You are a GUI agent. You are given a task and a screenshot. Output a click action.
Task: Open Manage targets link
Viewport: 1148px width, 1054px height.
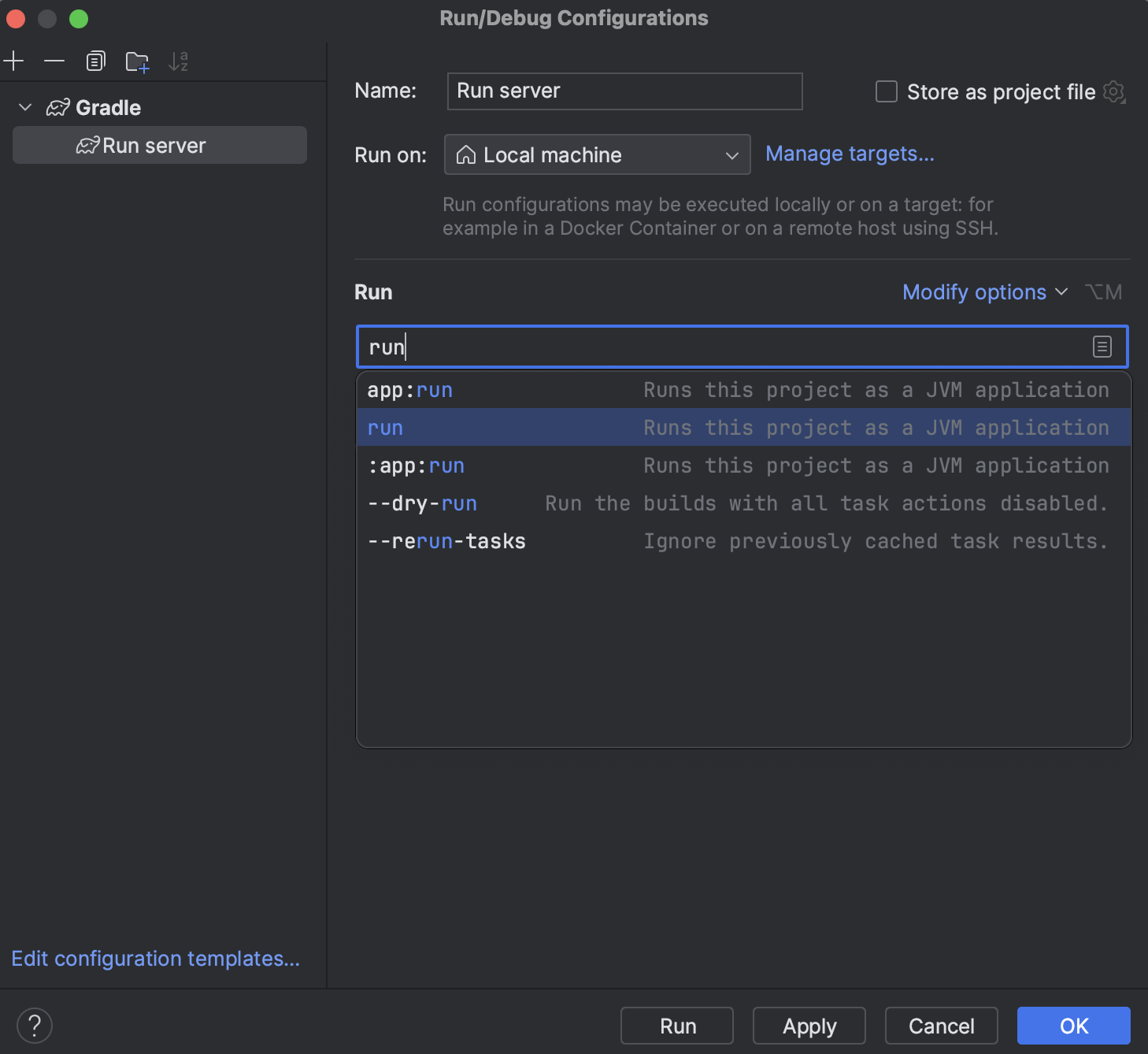[850, 154]
